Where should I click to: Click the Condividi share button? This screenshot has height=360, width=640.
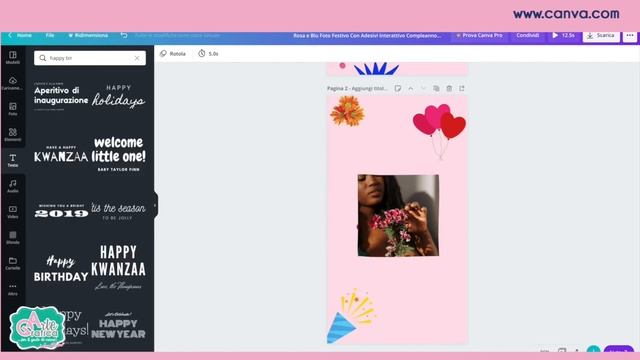(x=527, y=36)
